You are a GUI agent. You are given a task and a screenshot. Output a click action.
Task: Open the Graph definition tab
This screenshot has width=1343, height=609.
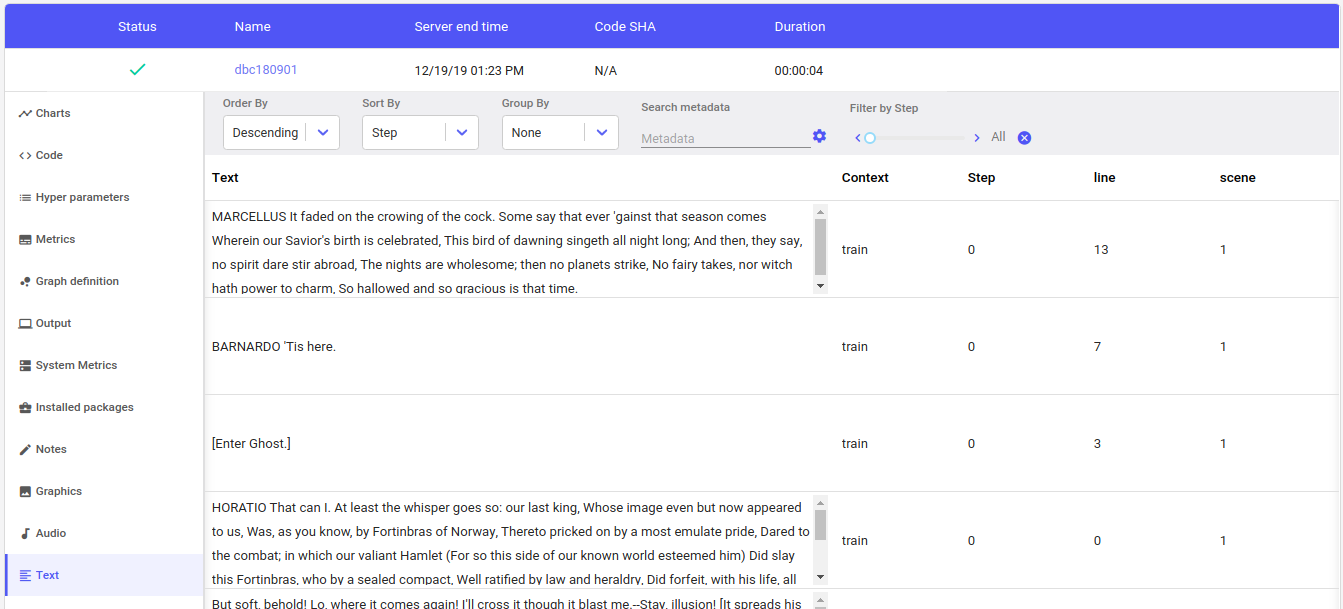[104, 281]
